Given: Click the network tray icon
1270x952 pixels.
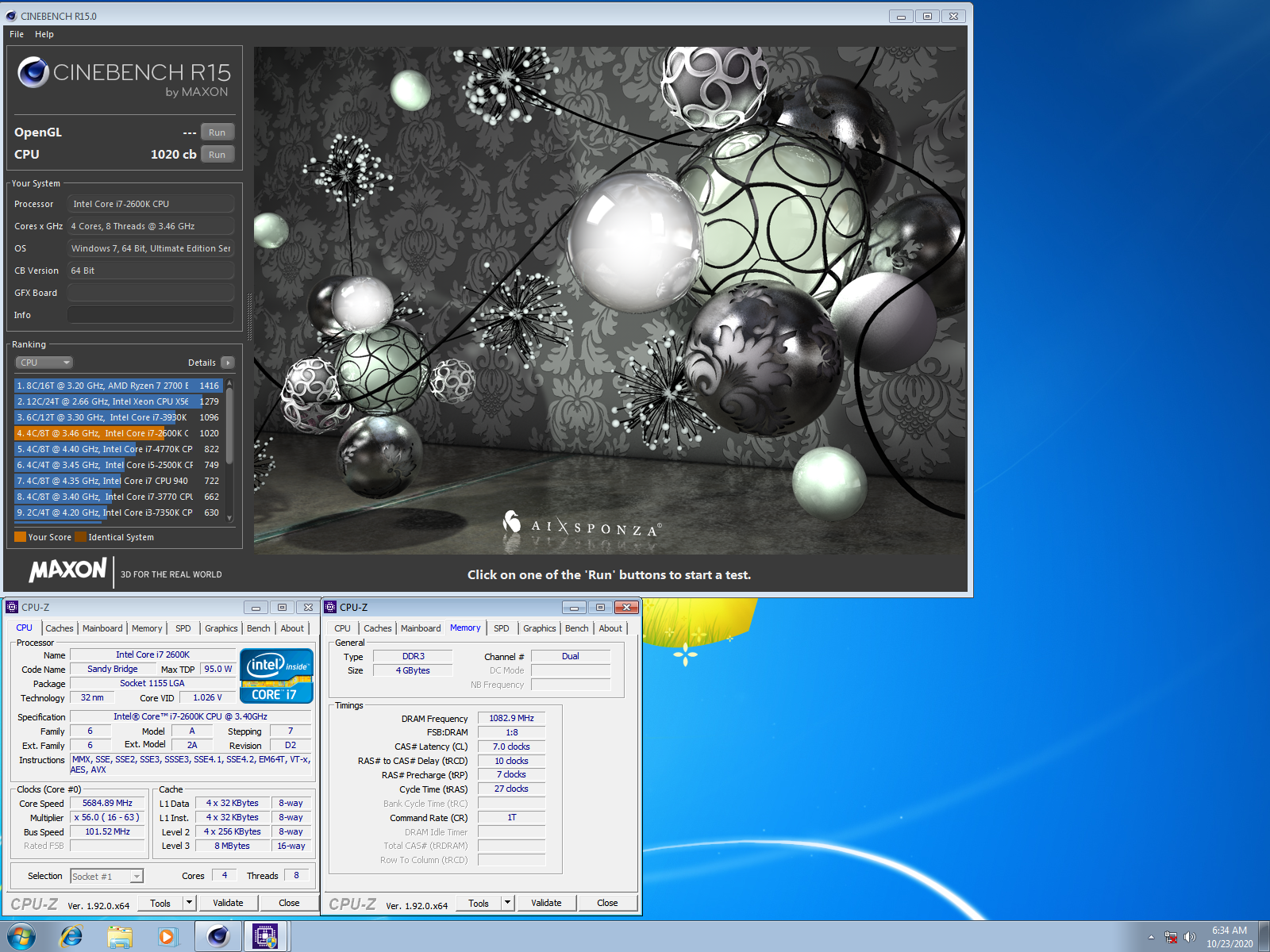Looking at the screenshot, I should (1171, 937).
